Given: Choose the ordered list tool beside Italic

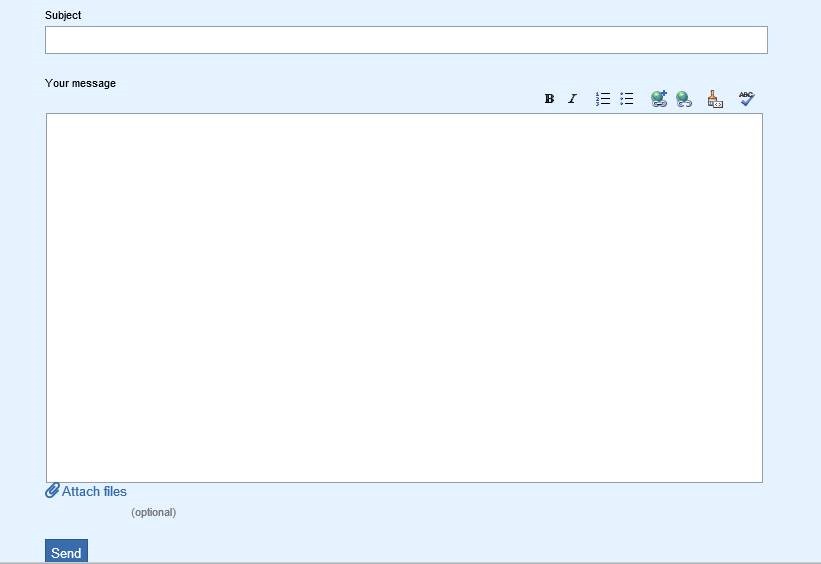Looking at the screenshot, I should point(603,99).
